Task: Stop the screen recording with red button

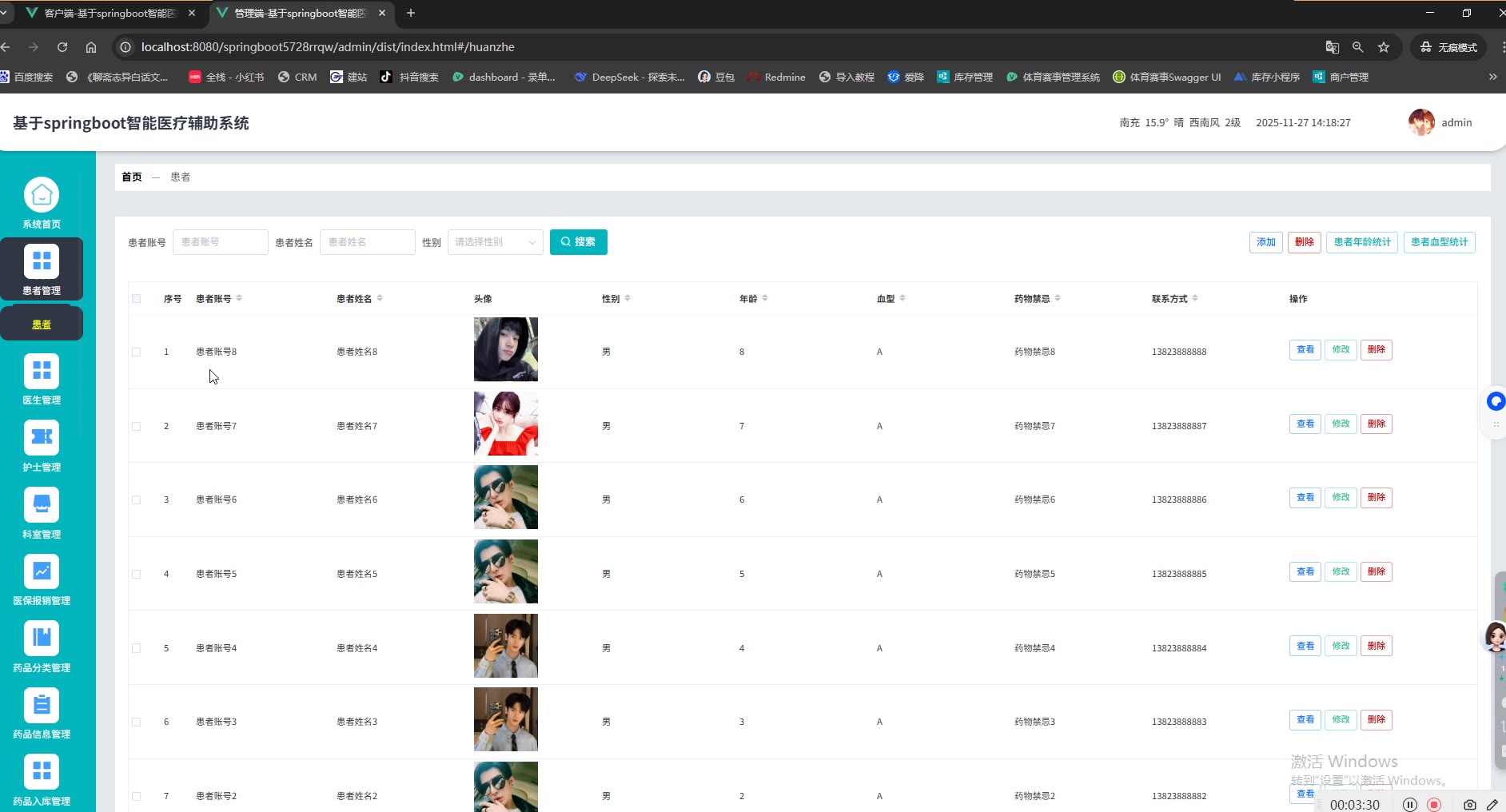Action: click(1435, 805)
